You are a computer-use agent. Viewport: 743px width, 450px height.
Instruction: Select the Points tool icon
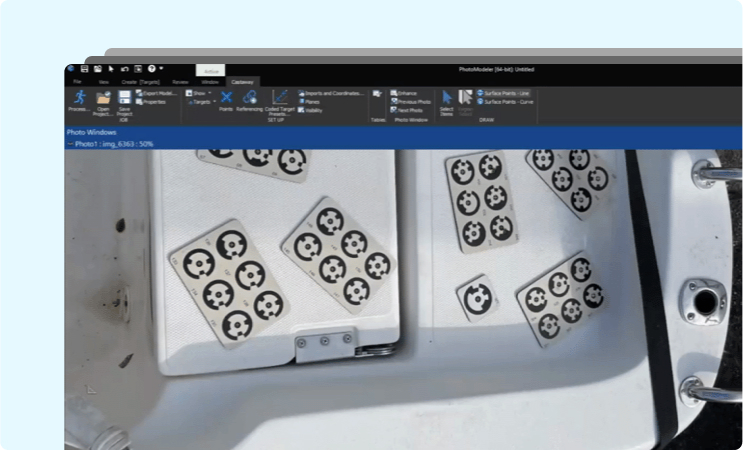coord(226,98)
